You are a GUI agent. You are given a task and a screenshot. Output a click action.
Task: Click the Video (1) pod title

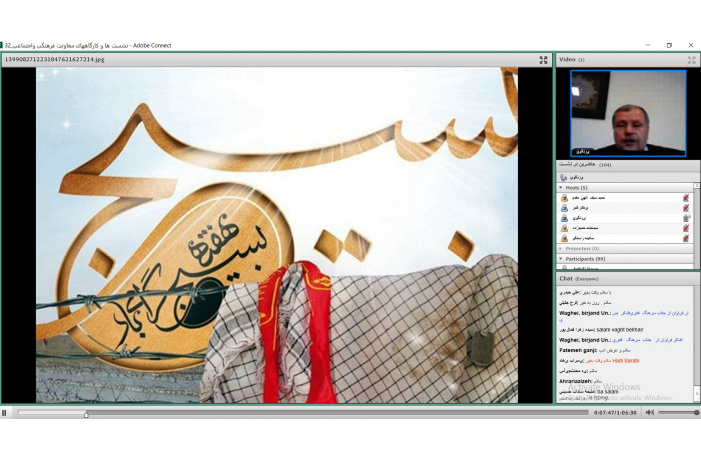571,59
